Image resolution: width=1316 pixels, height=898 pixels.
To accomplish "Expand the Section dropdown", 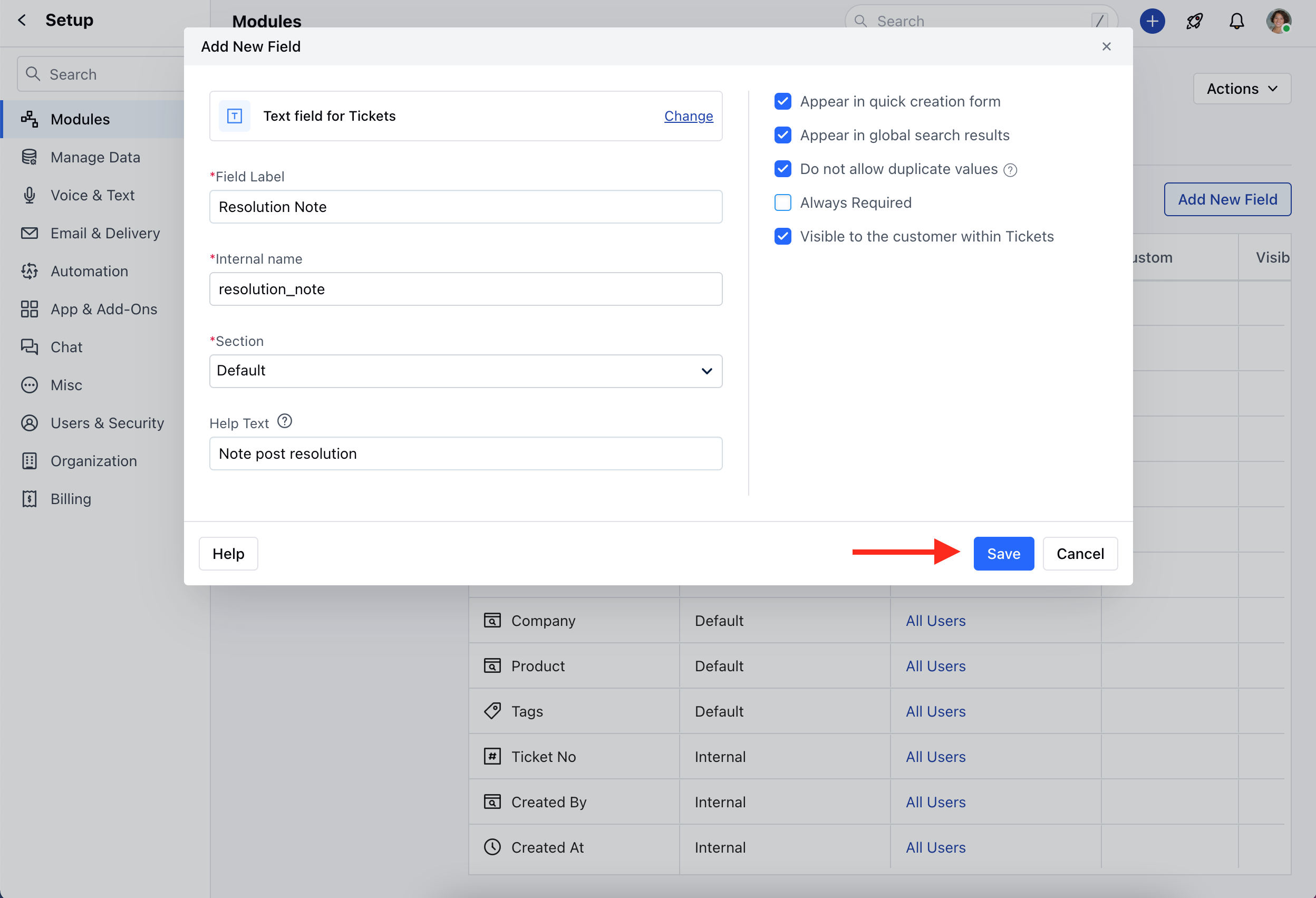I will (x=466, y=371).
